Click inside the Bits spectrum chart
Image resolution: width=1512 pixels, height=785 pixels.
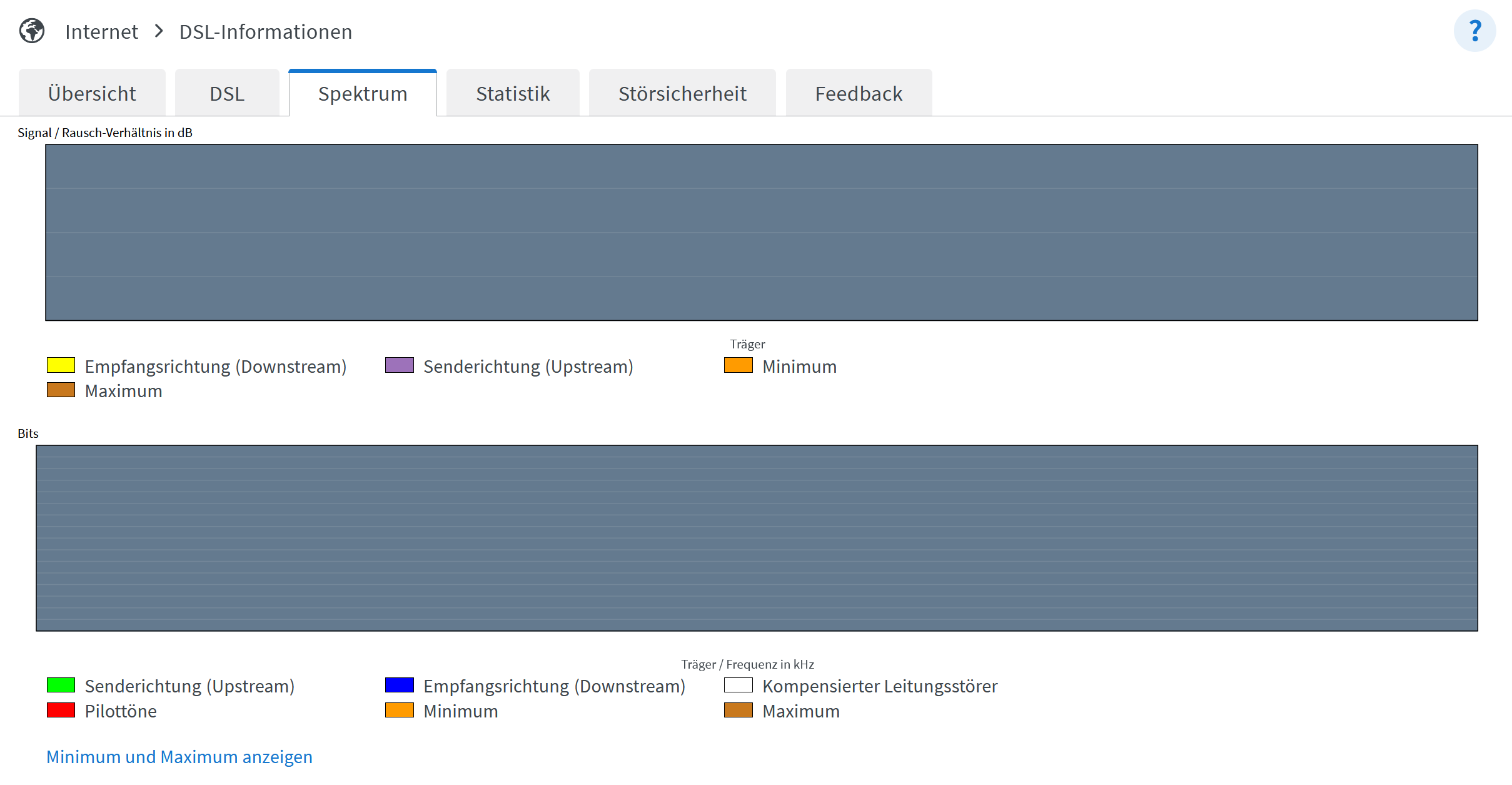(x=757, y=538)
